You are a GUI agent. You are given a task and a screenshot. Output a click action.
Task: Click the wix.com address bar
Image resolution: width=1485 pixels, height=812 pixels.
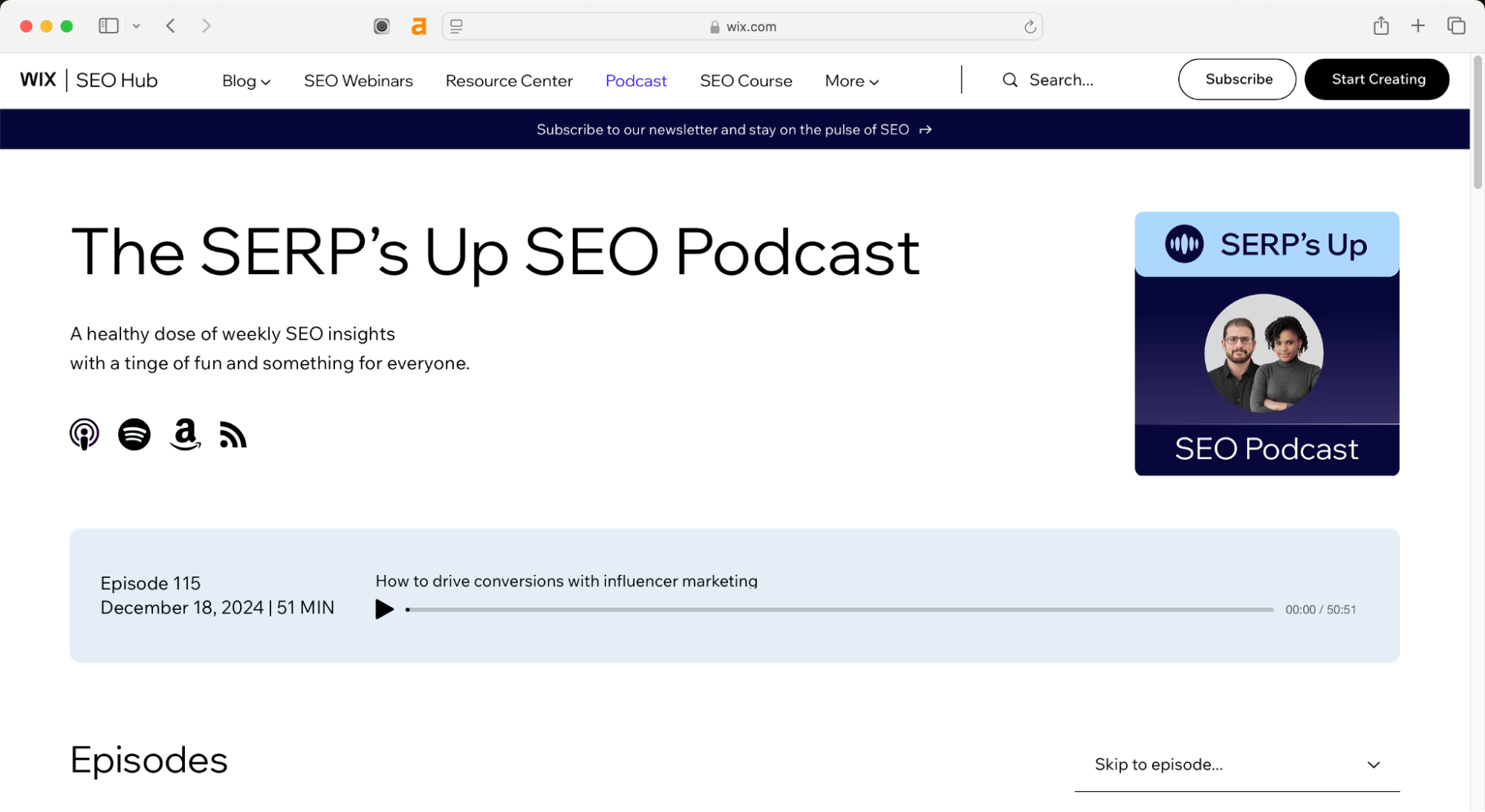coord(751,26)
